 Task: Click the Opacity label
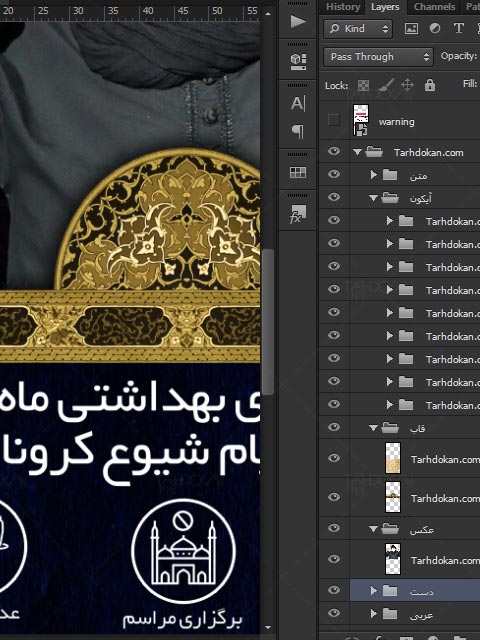pos(459,56)
